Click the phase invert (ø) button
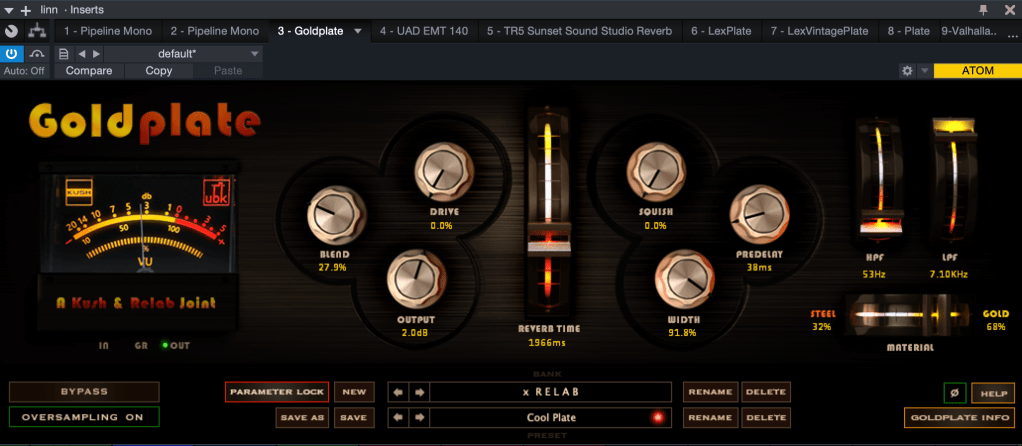Image resolution: width=1022 pixels, height=446 pixels. (954, 393)
